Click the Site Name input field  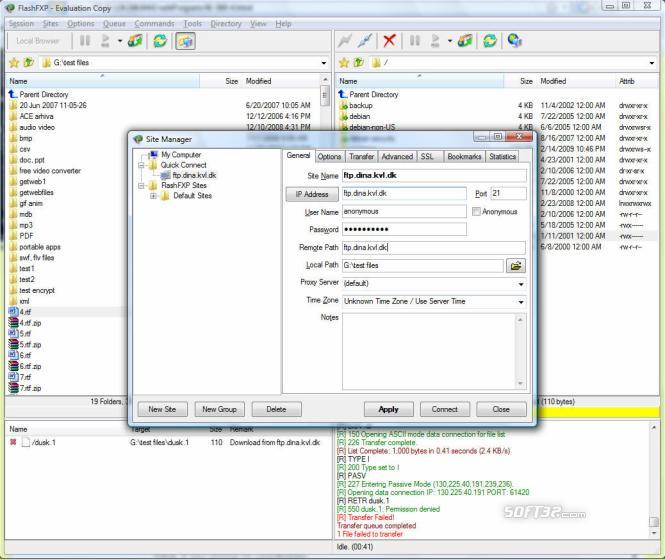(x=434, y=175)
